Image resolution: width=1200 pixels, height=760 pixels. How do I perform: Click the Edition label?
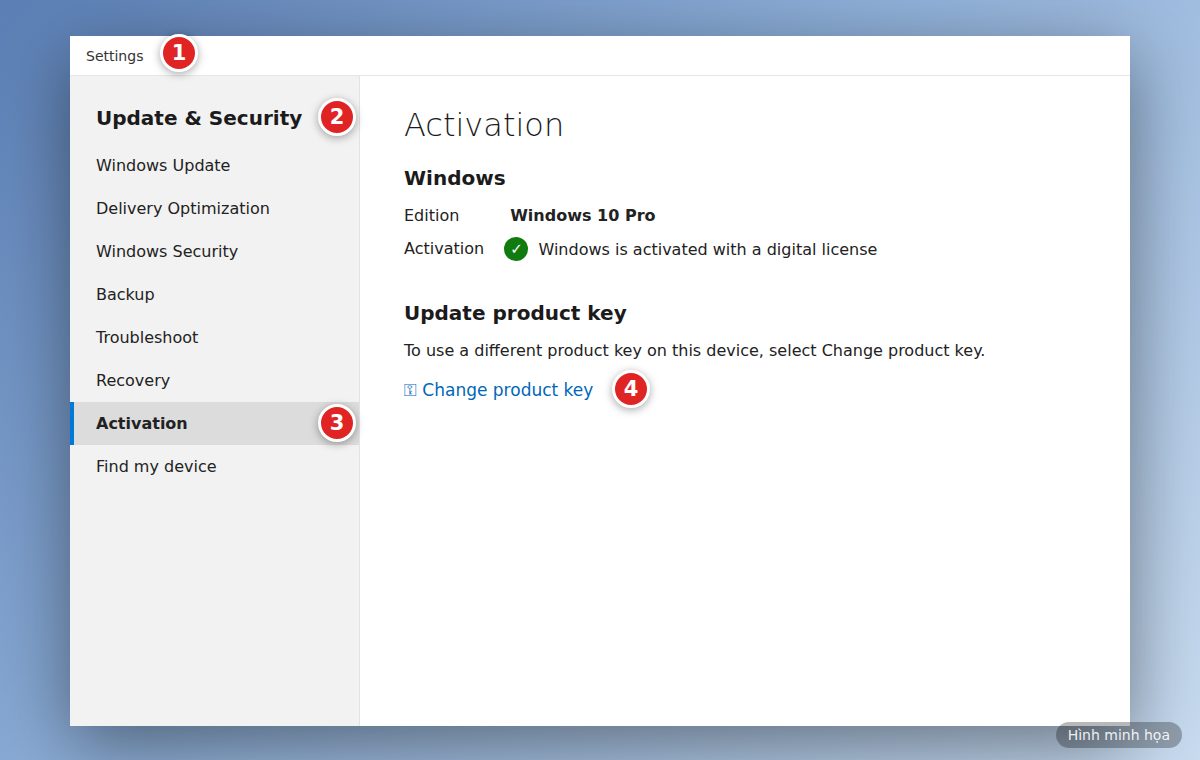[432, 216]
